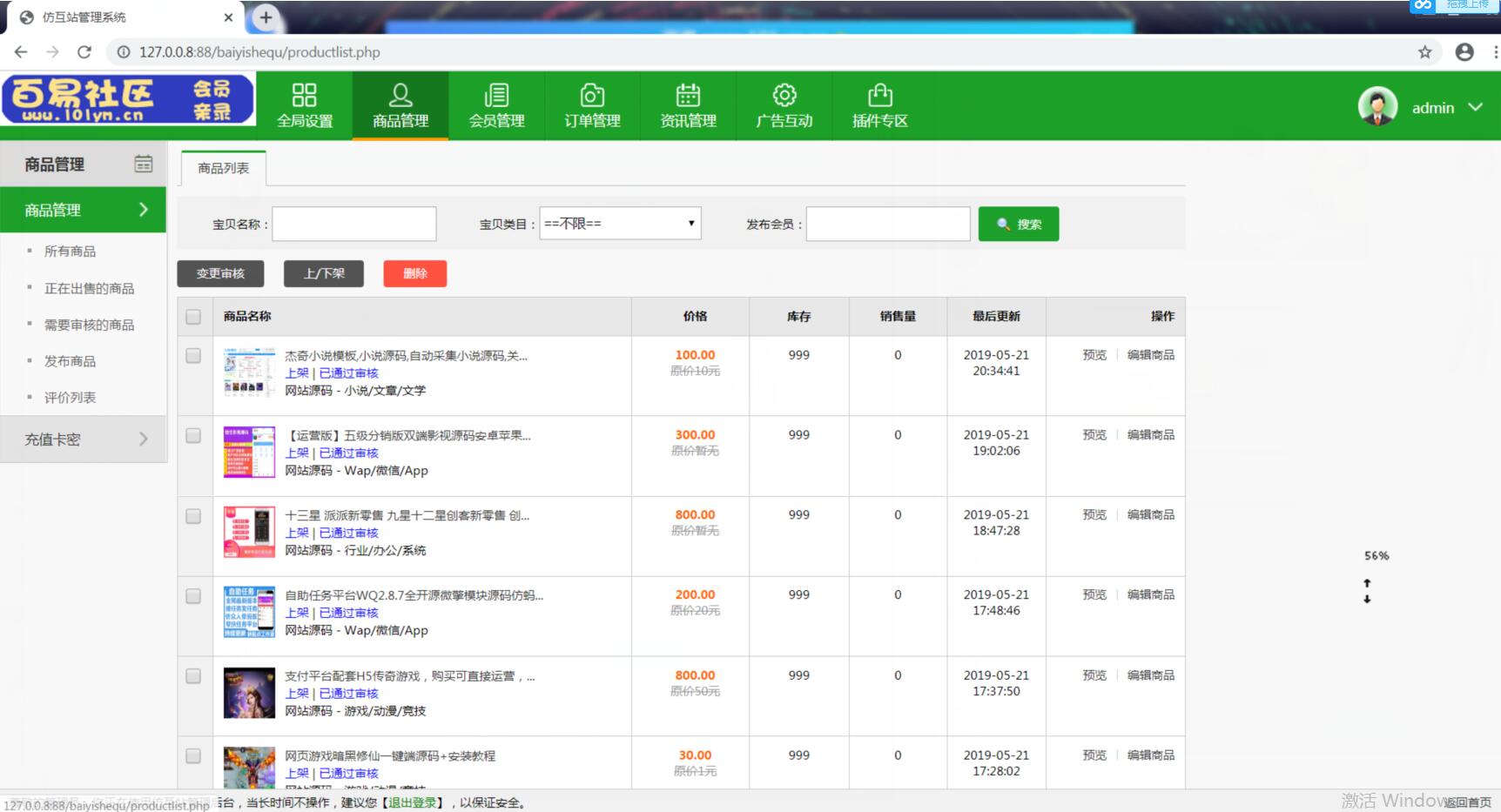Open the 宝贝类目 ==不限== dropdown

pos(620,224)
